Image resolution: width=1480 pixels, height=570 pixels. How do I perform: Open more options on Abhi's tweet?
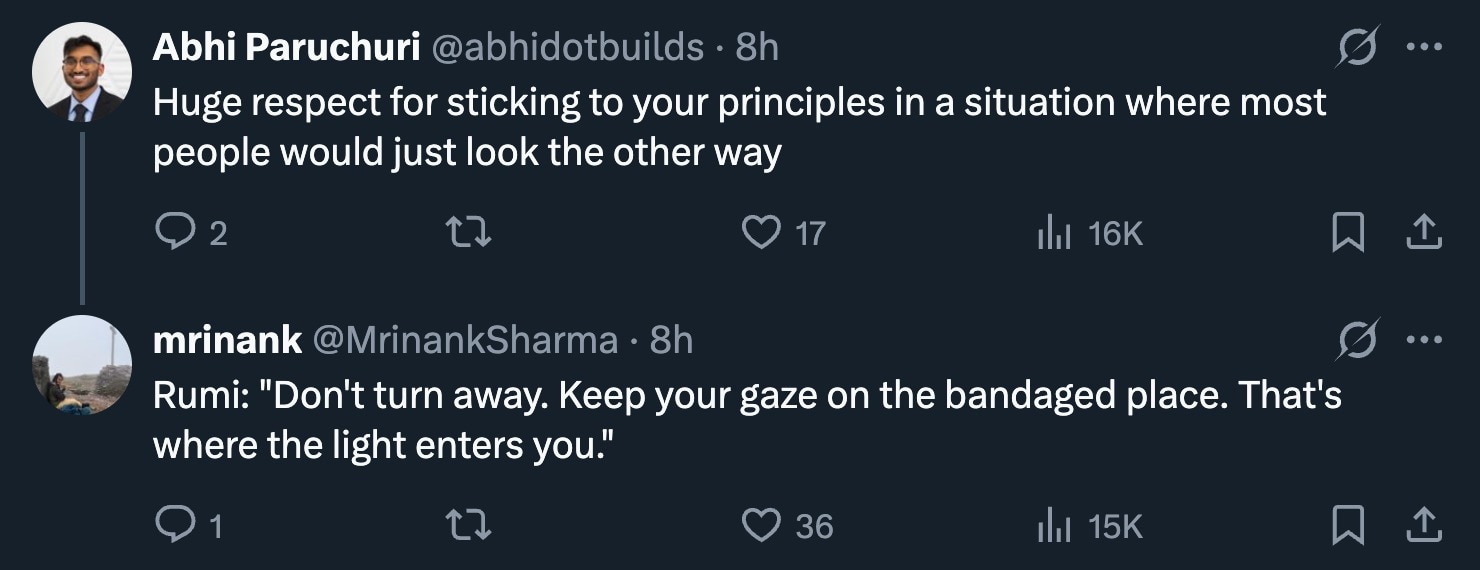(x=1423, y=47)
